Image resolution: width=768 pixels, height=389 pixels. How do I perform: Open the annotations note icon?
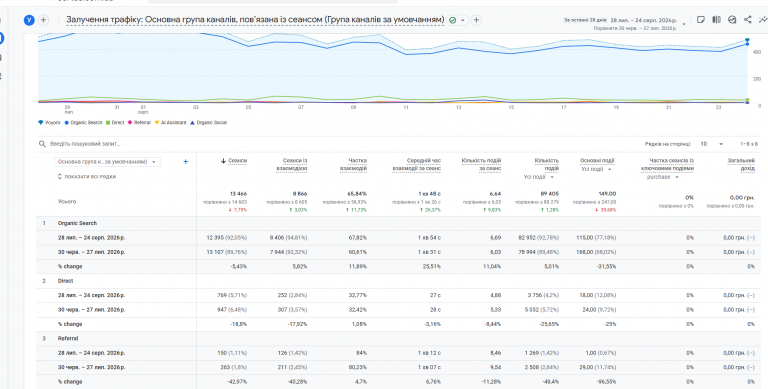701,20
